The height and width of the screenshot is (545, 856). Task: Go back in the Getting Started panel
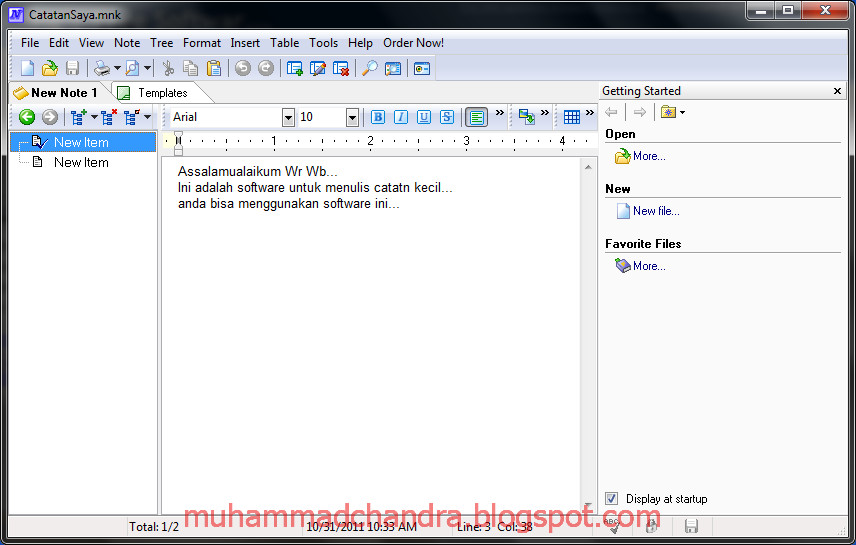pyautogui.click(x=611, y=112)
